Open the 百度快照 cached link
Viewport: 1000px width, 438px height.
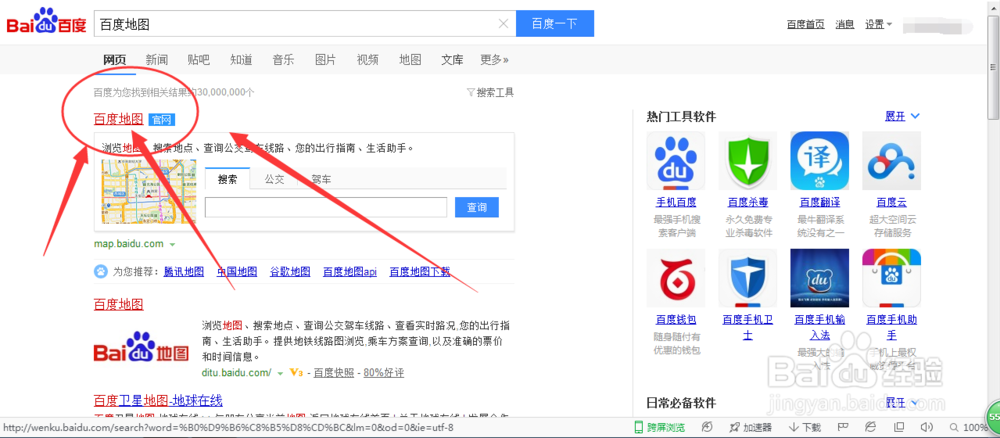[x=334, y=373]
